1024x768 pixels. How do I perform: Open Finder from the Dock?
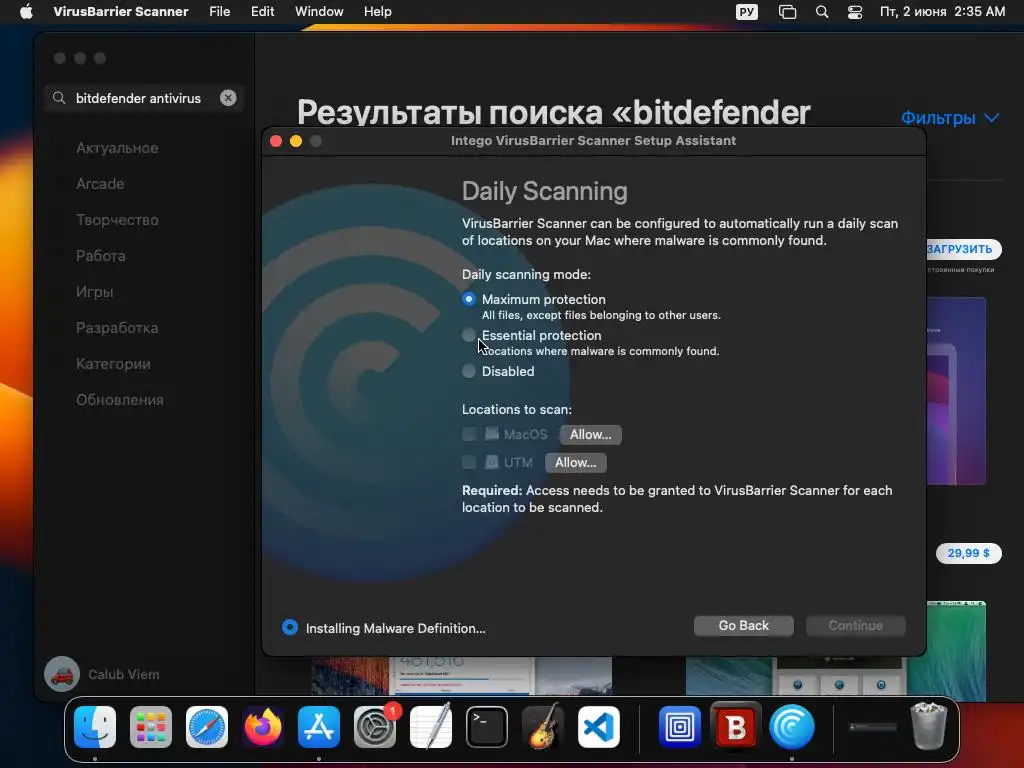click(95, 727)
